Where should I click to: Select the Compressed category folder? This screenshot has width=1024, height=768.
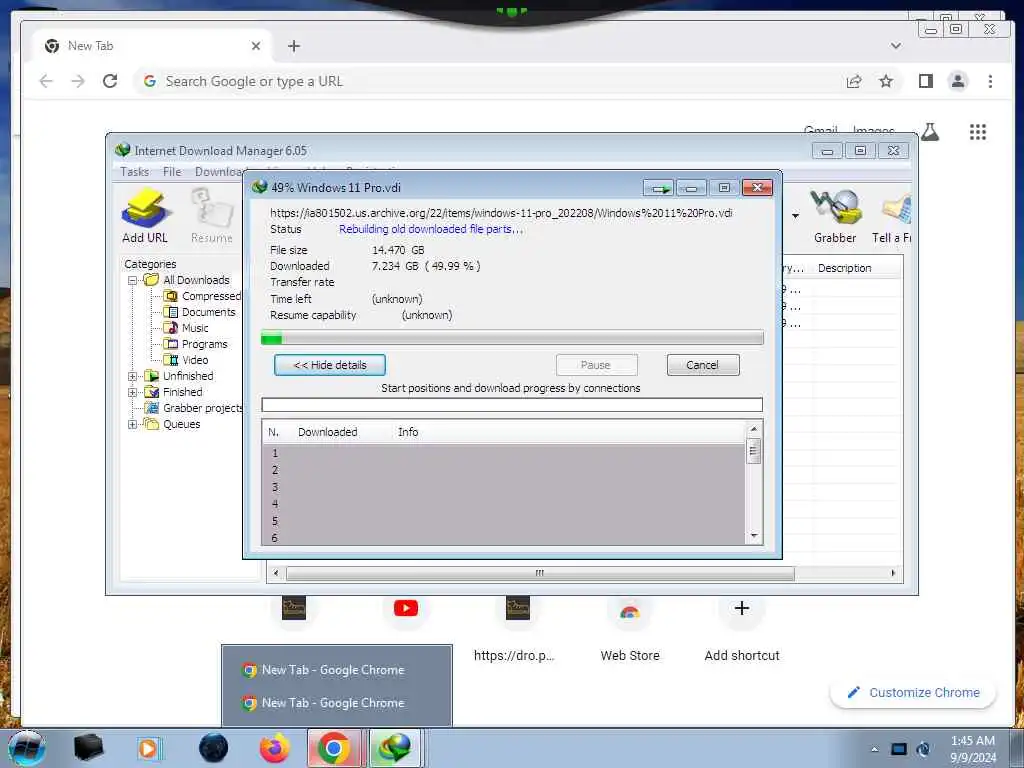202,296
